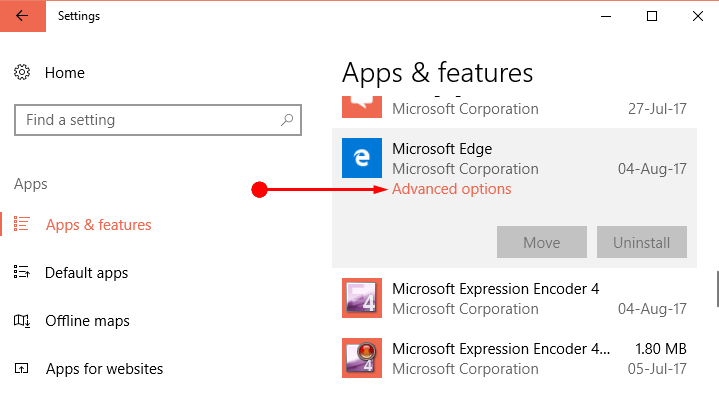
Task: Click the Apps & features list icon
Action: 22,224
